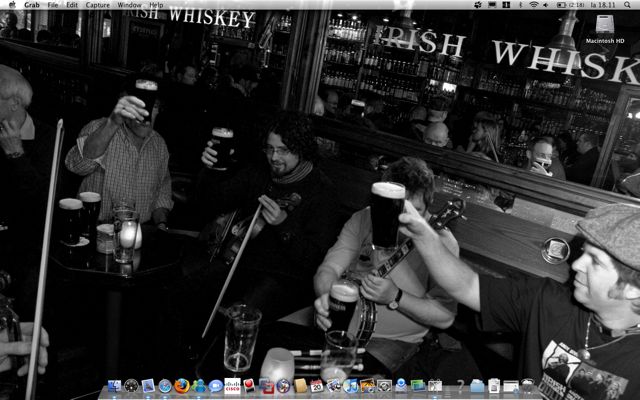Launch iTunes from the Dock
Image resolution: width=640 pixels, height=400 pixels.
click(x=350, y=386)
